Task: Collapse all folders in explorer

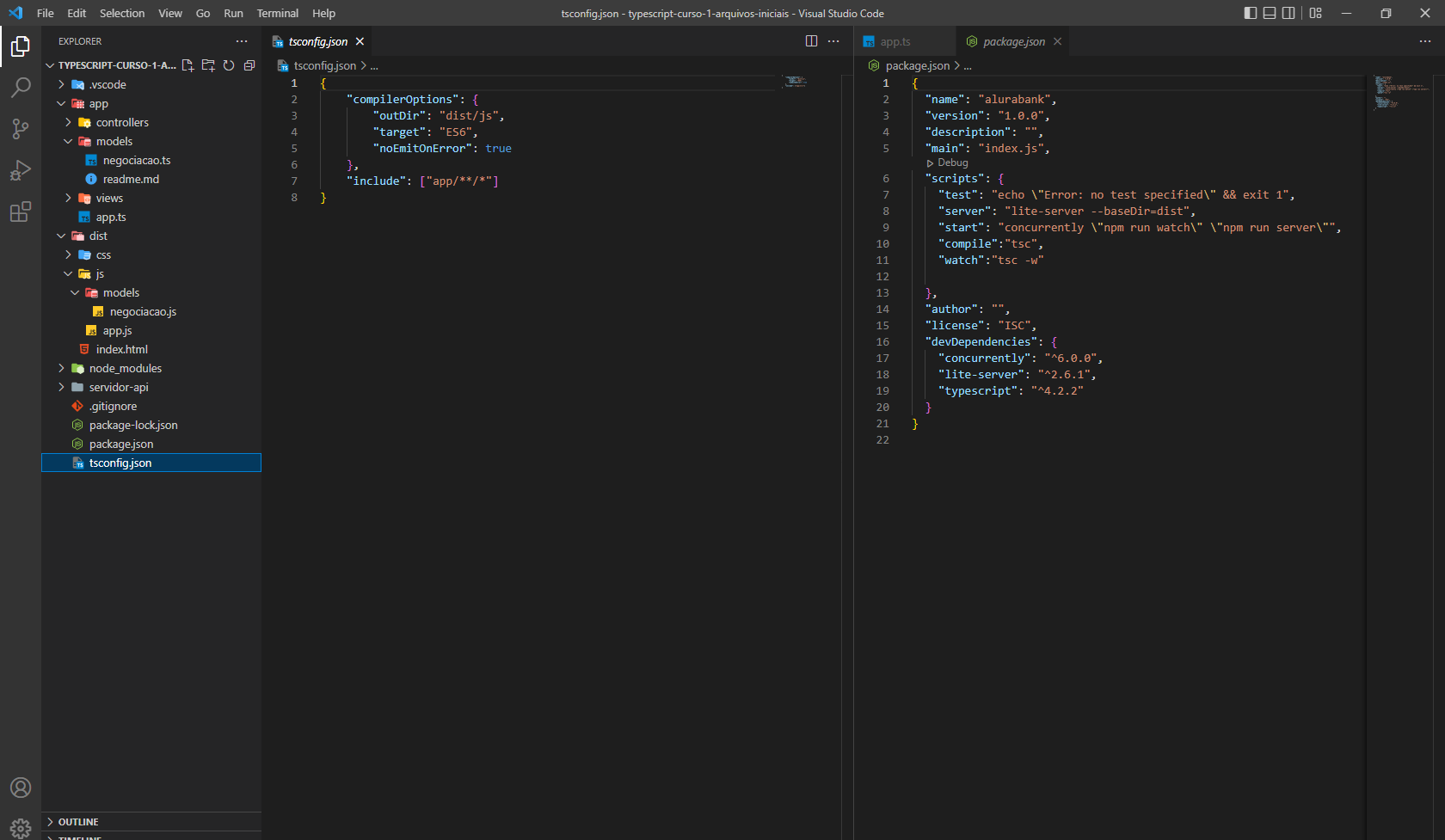Action: (249, 65)
